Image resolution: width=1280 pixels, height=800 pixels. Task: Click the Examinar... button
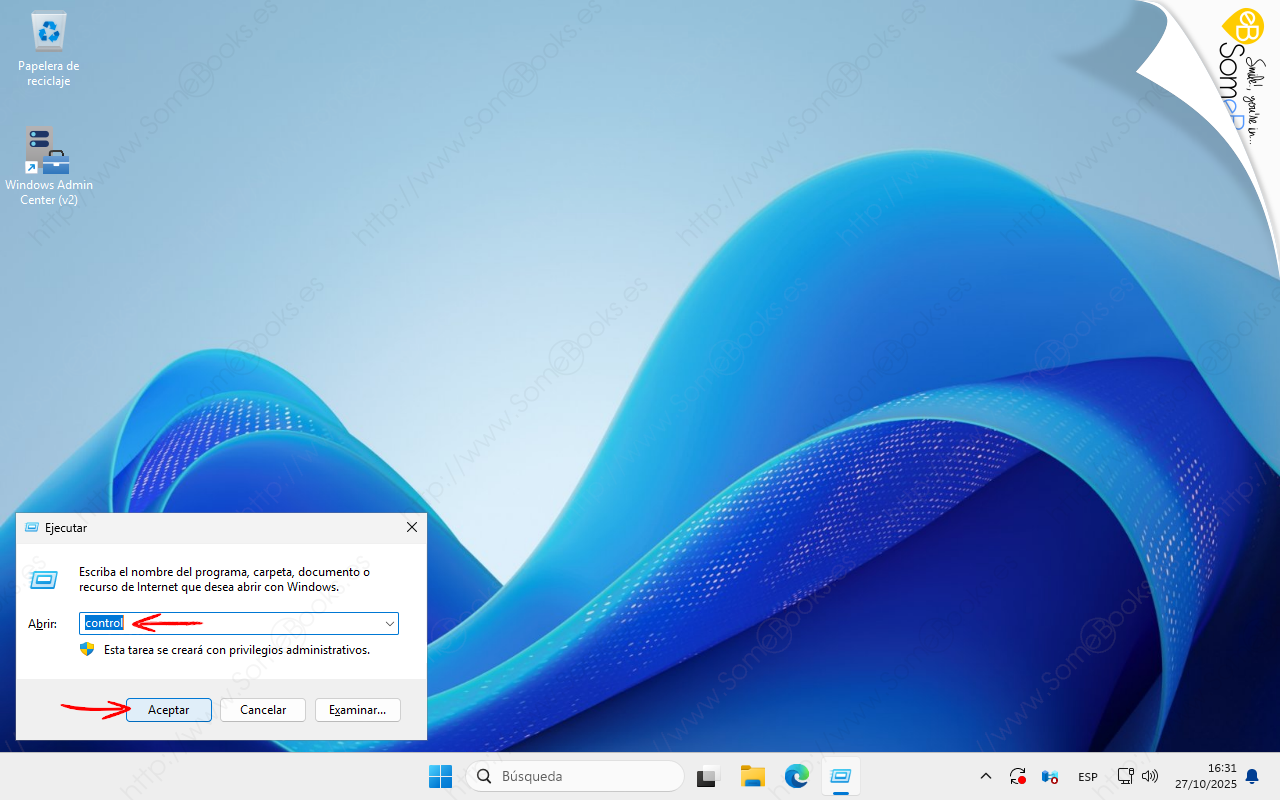(358, 710)
